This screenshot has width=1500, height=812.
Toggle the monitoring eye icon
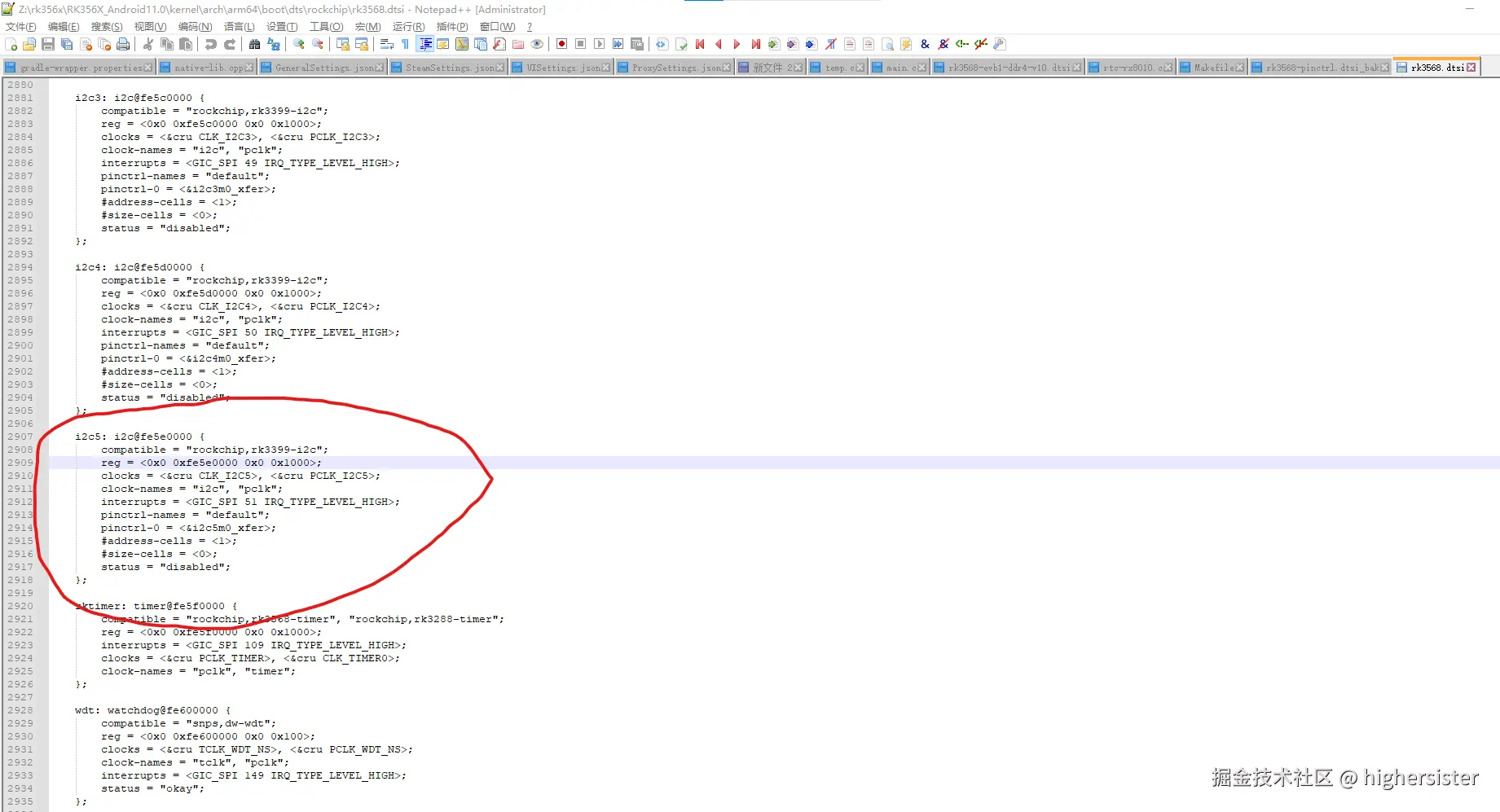[537, 44]
